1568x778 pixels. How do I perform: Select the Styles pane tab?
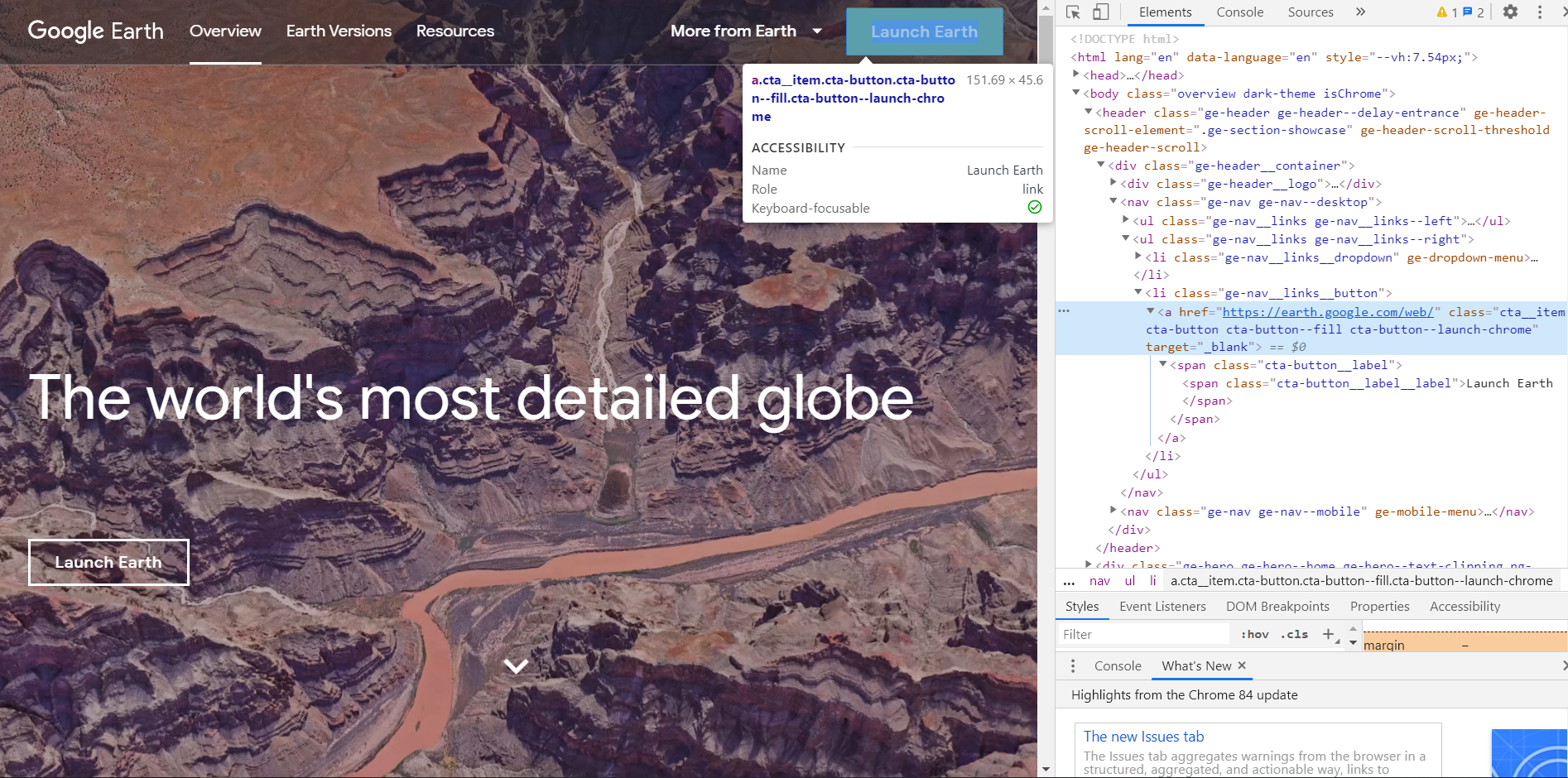click(1082, 607)
